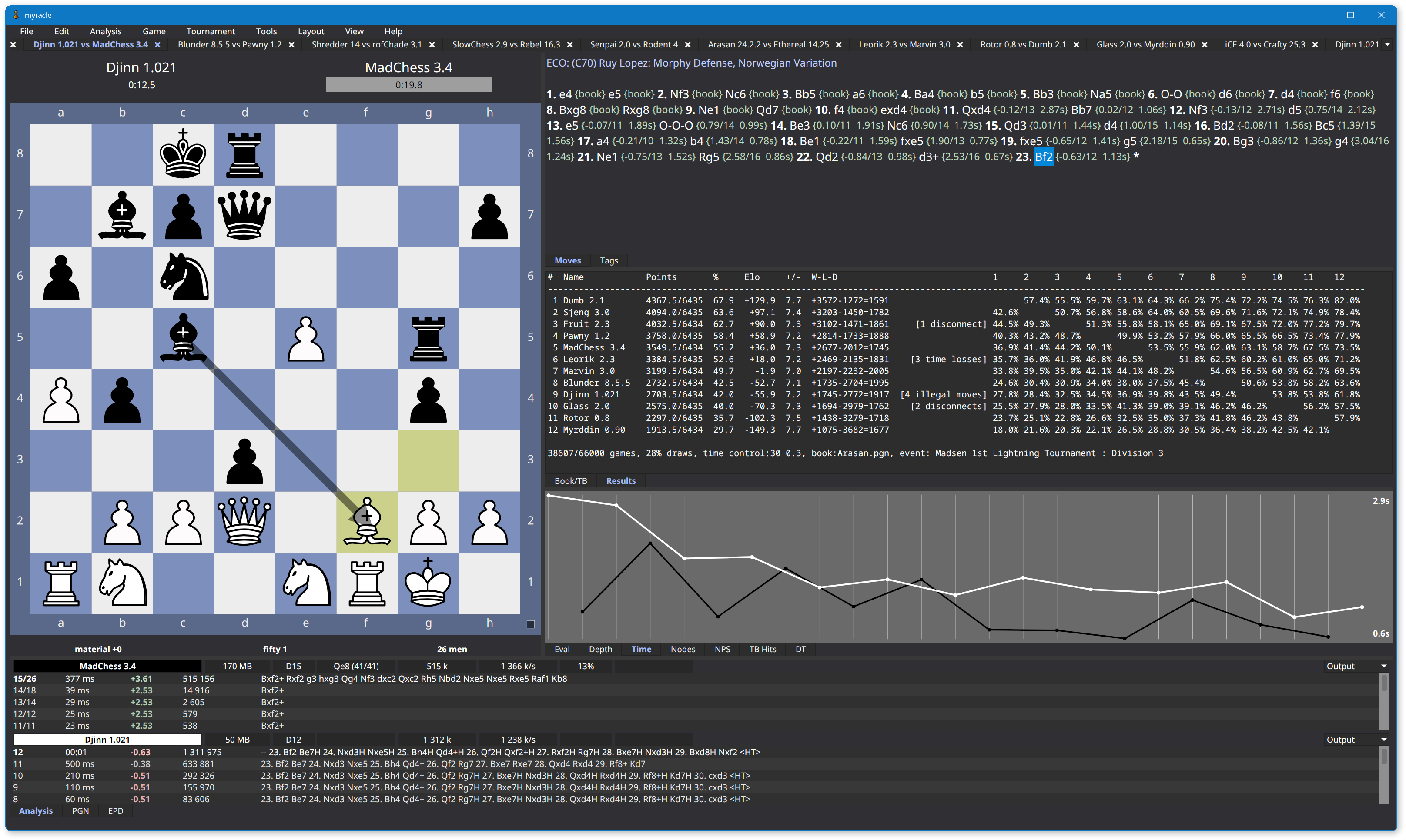Close the Blunder 8.5.5 vs Pawny 1.2 tab

291,45
